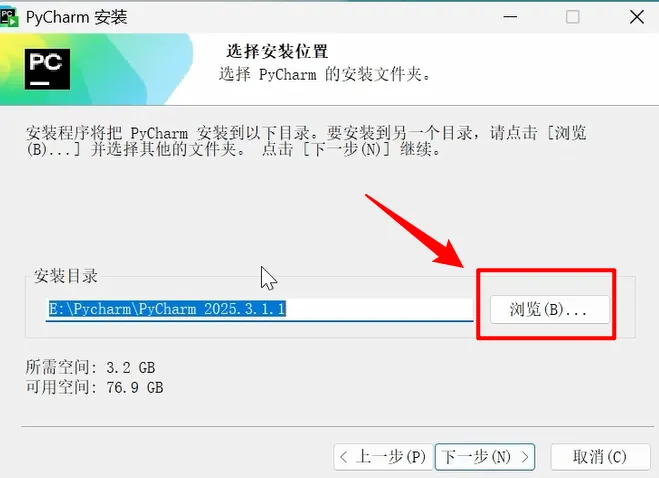
Task: Click the 可用空间: 76.9 GB text
Action: coord(94,387)
